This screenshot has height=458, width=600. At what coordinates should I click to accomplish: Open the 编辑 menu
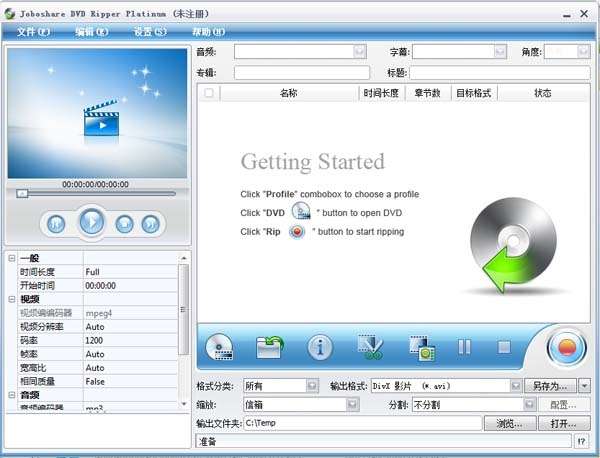point(91,32)
